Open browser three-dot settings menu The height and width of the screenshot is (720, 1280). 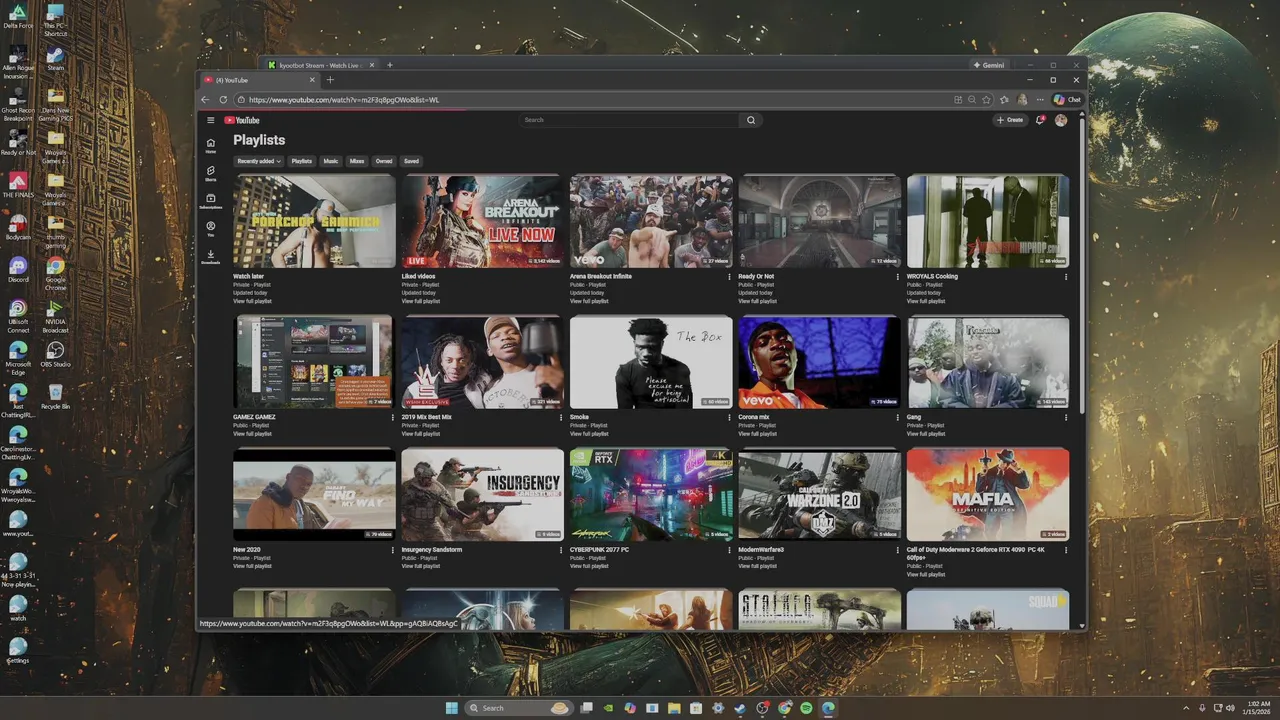click(x=1039, y=100)
